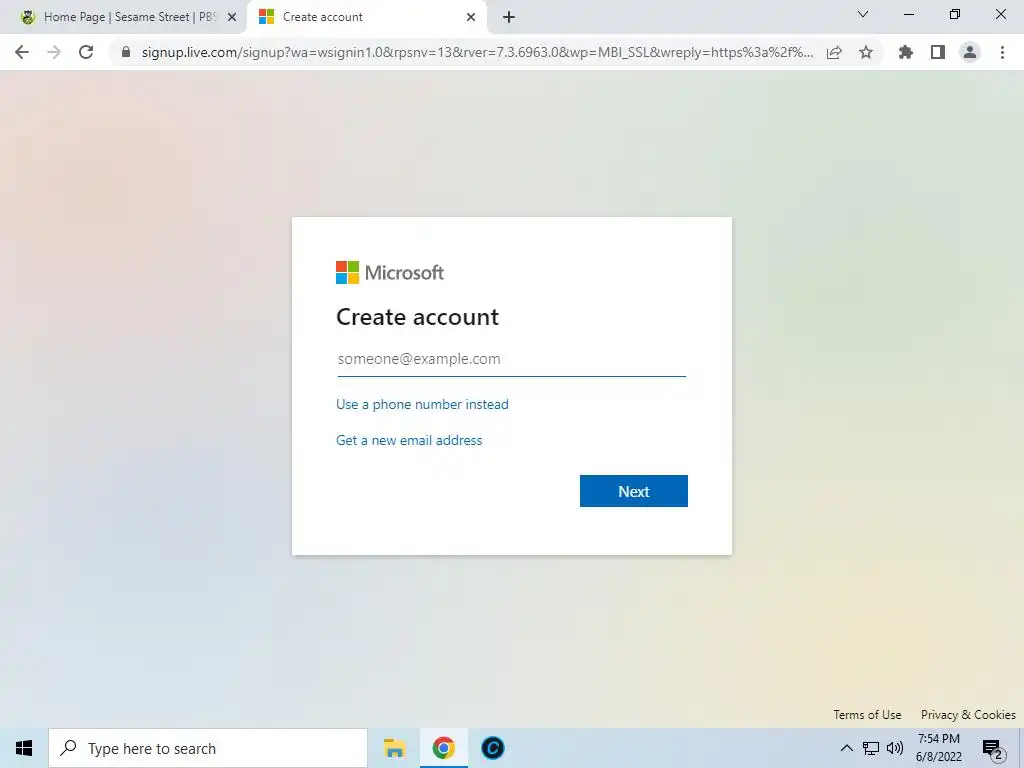Open the Chrome profile avatar menu

click(x=970, y=52)
